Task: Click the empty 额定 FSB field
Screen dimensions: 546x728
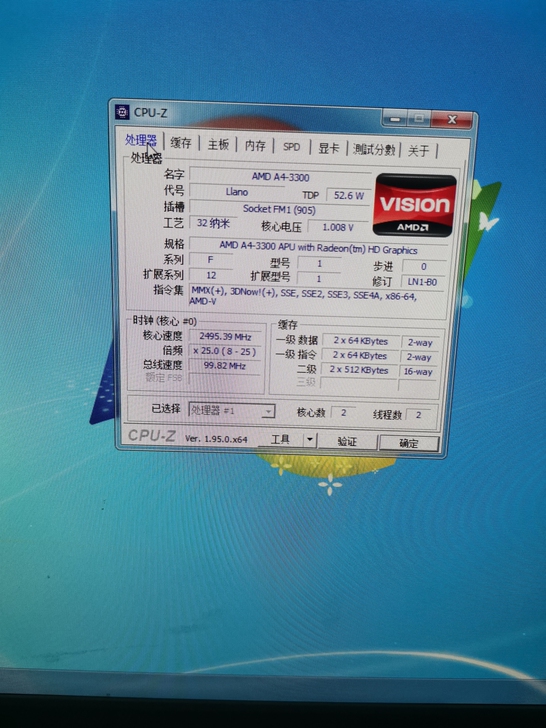Action: tap(225, 380)
